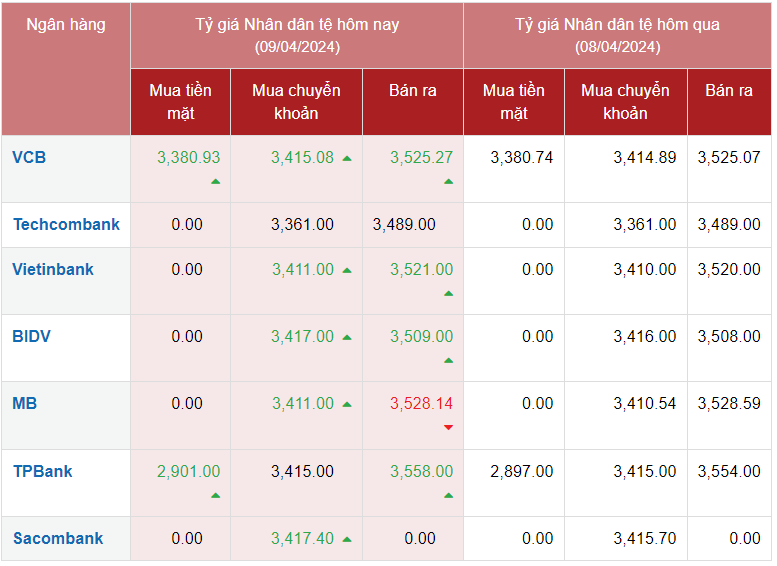Select the yesterday's rate header dated 08/04/2024
This screenshot has height=566, width=777.
click(x=617, y=35)
